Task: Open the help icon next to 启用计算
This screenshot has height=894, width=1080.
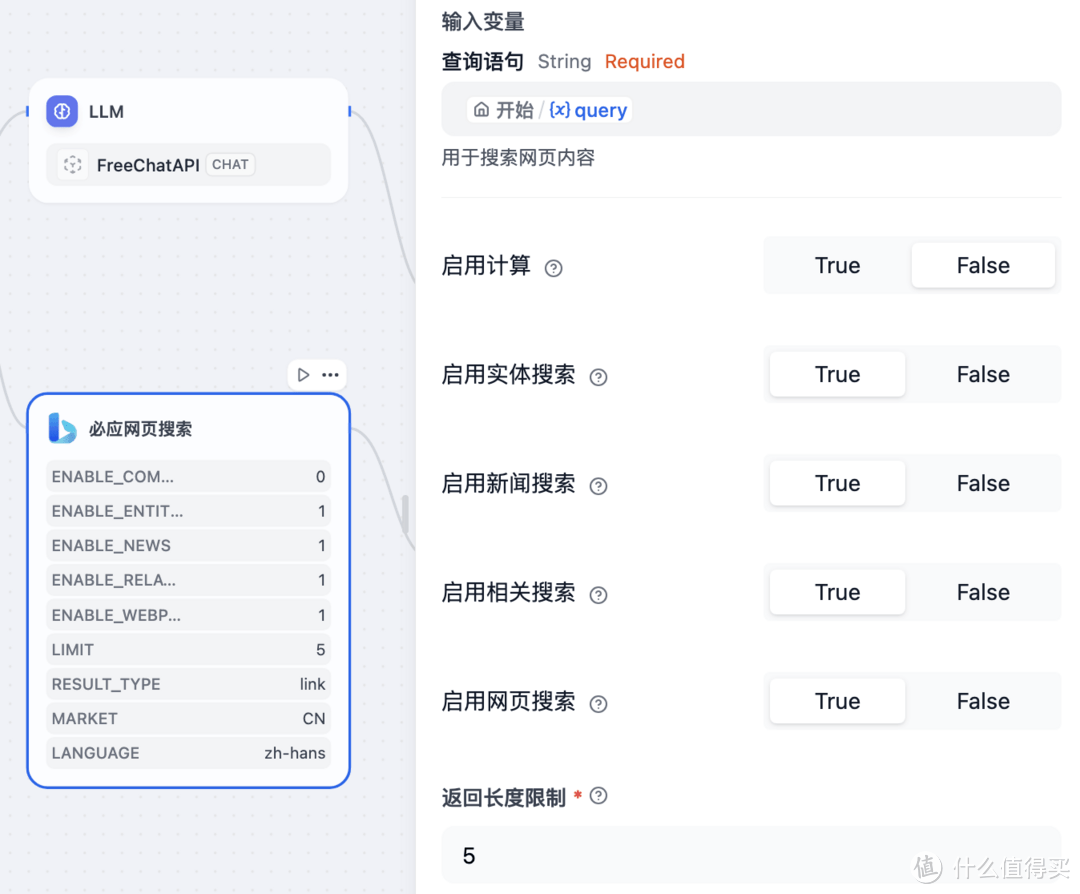Action: point(553,268)
